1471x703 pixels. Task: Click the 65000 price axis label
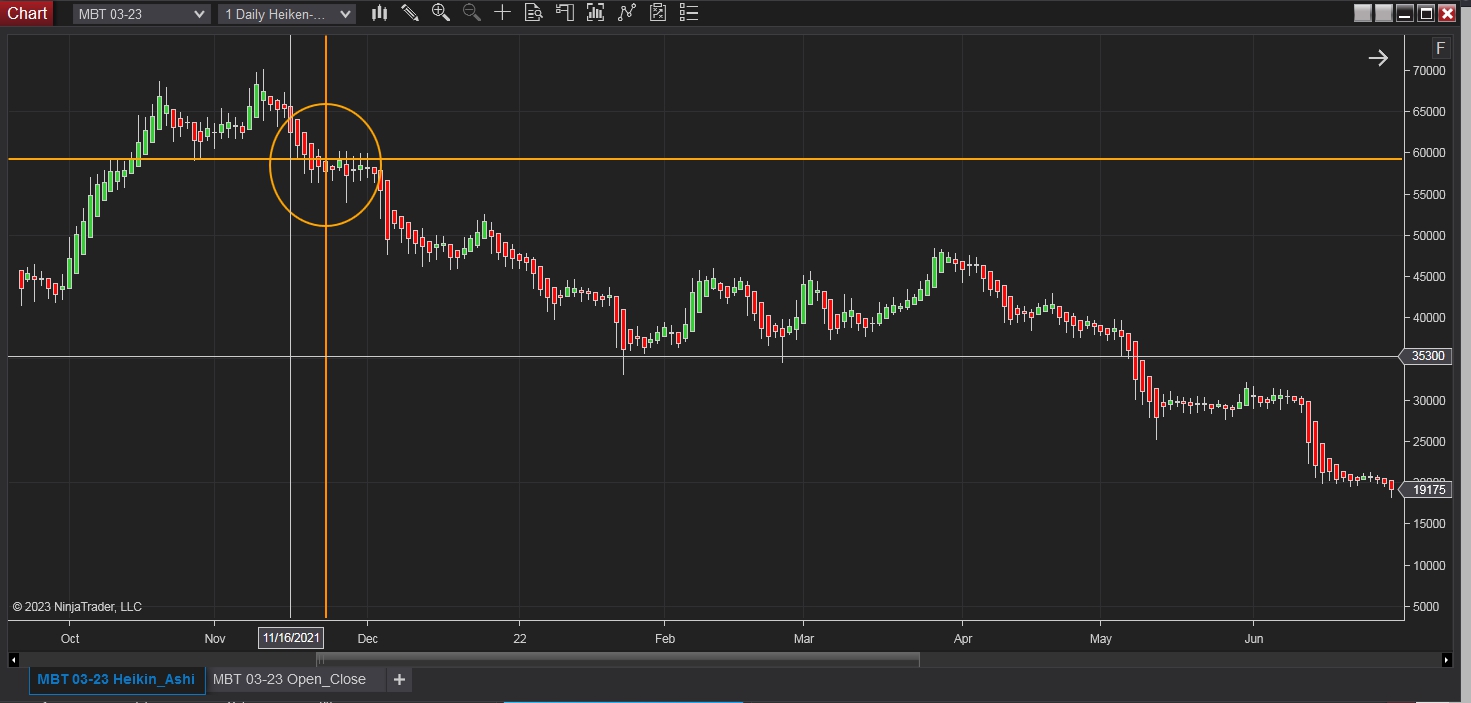(1429, 112)
